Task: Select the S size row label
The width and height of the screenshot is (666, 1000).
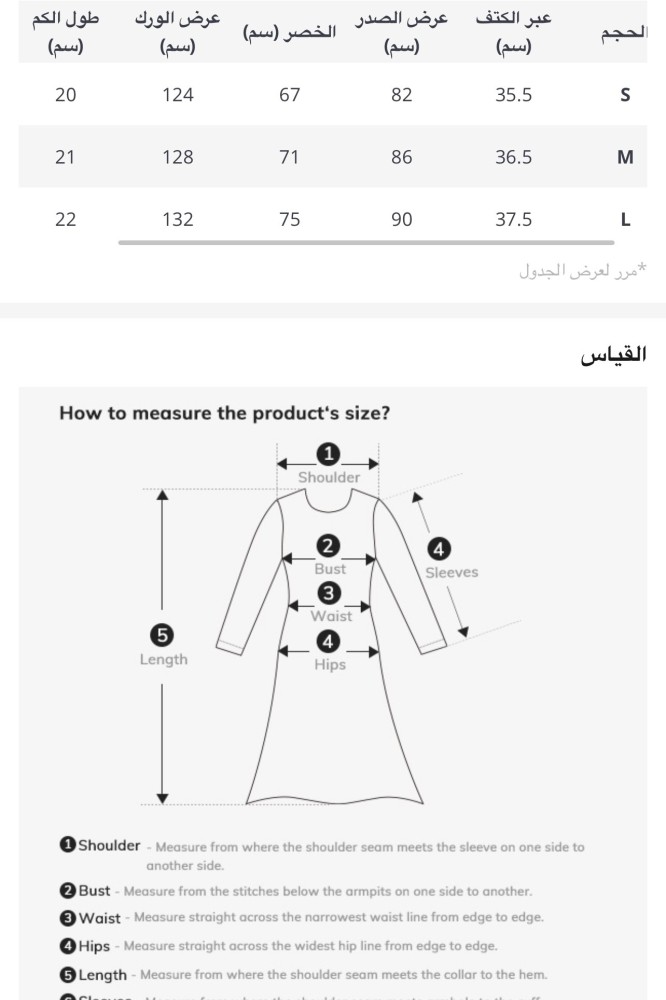Action: click(x=625, y=95)
